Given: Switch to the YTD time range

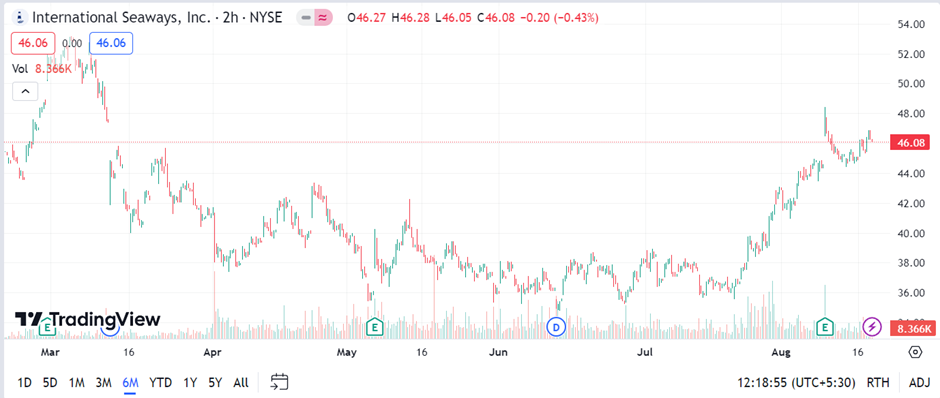Looking at the screenshot, I should 160,382.
